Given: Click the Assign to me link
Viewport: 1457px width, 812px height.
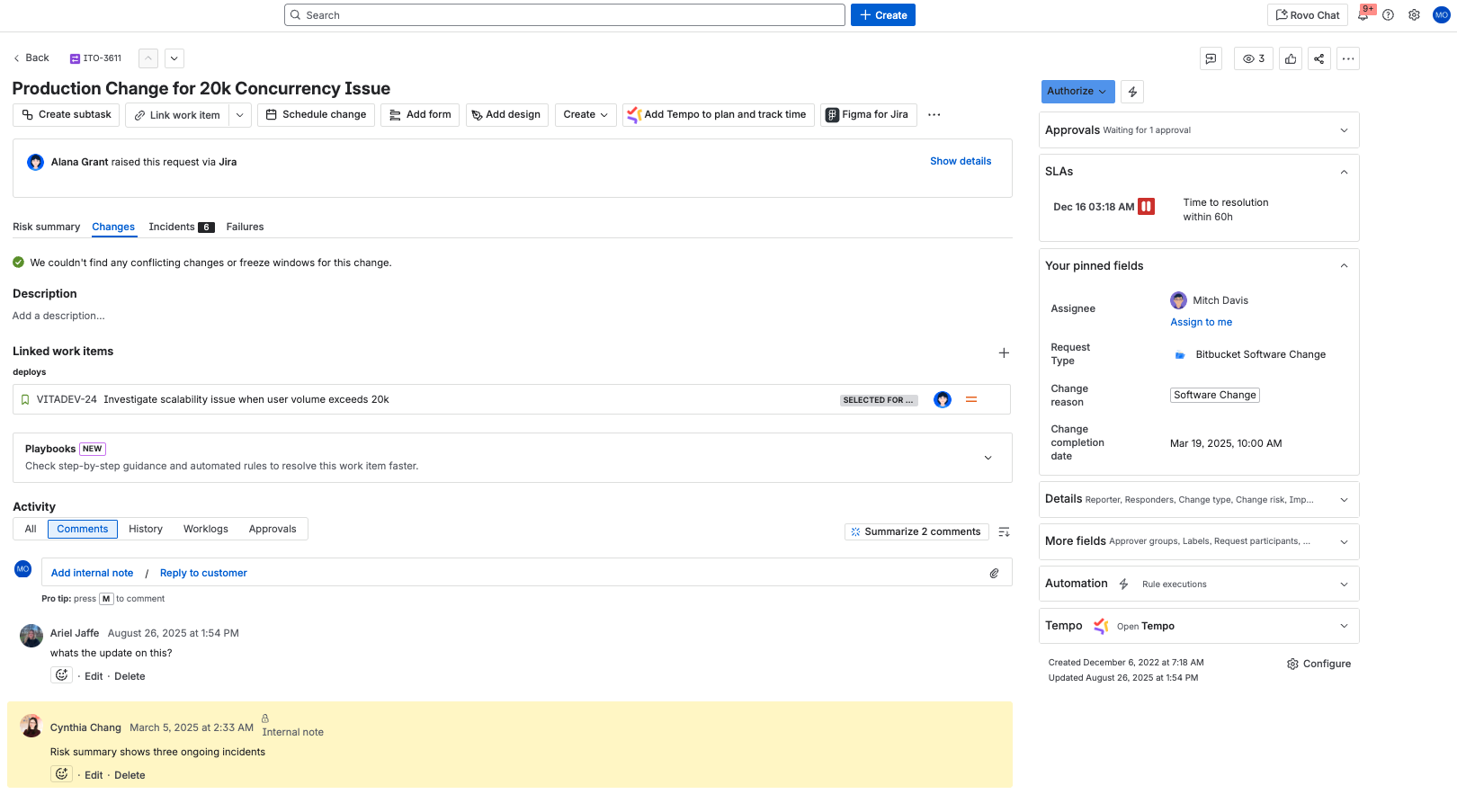Looking at the screenshot, I should (1201, 321).
